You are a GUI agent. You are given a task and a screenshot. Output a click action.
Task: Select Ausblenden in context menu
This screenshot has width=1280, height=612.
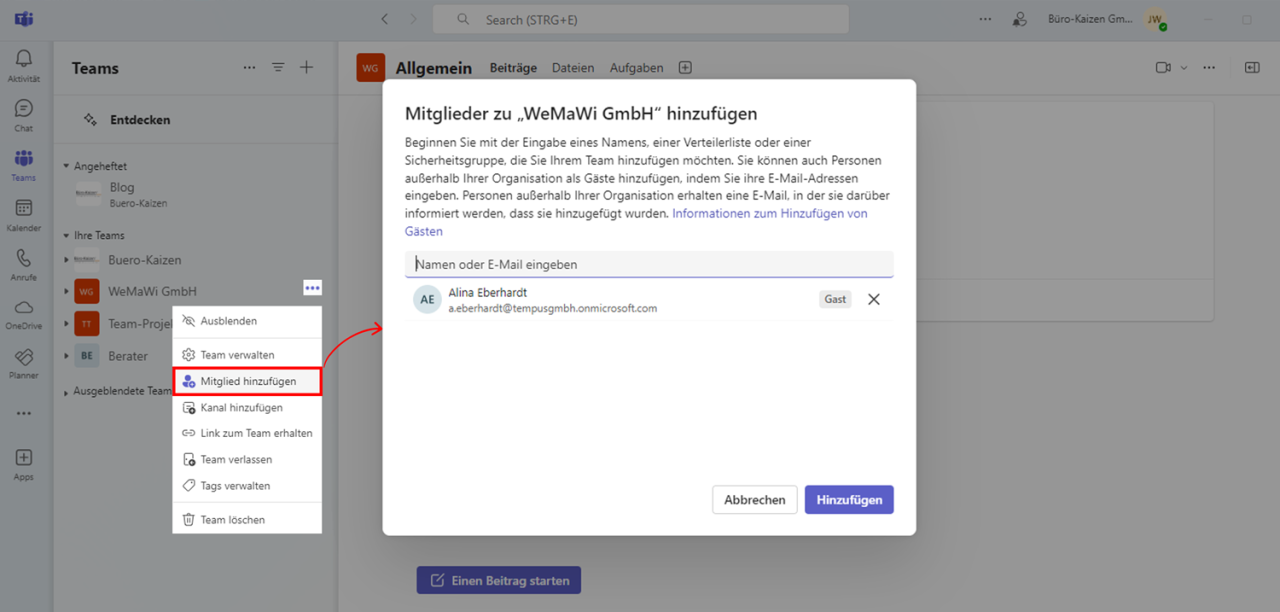tap(247, 321)
